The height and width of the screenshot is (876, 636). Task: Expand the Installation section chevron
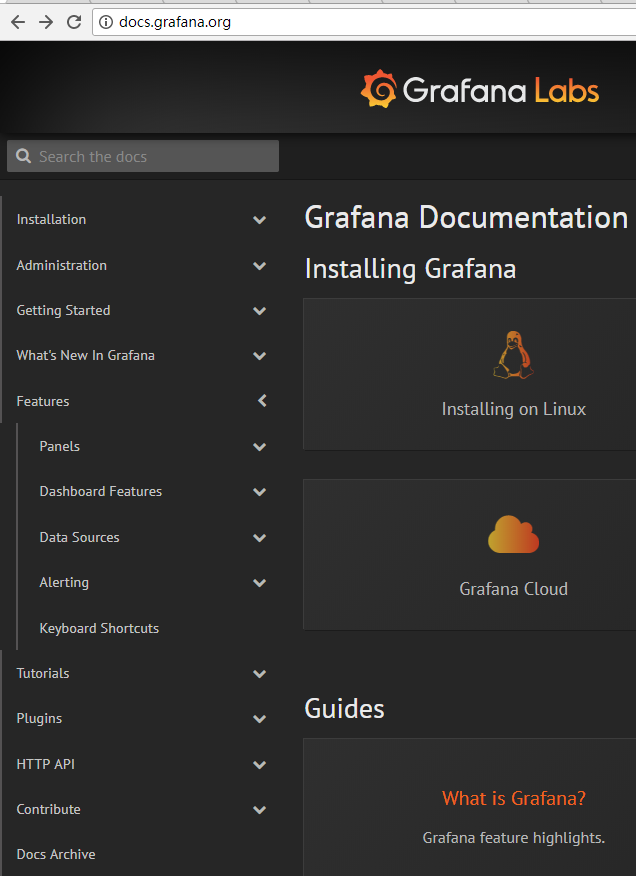click(260, 220)
